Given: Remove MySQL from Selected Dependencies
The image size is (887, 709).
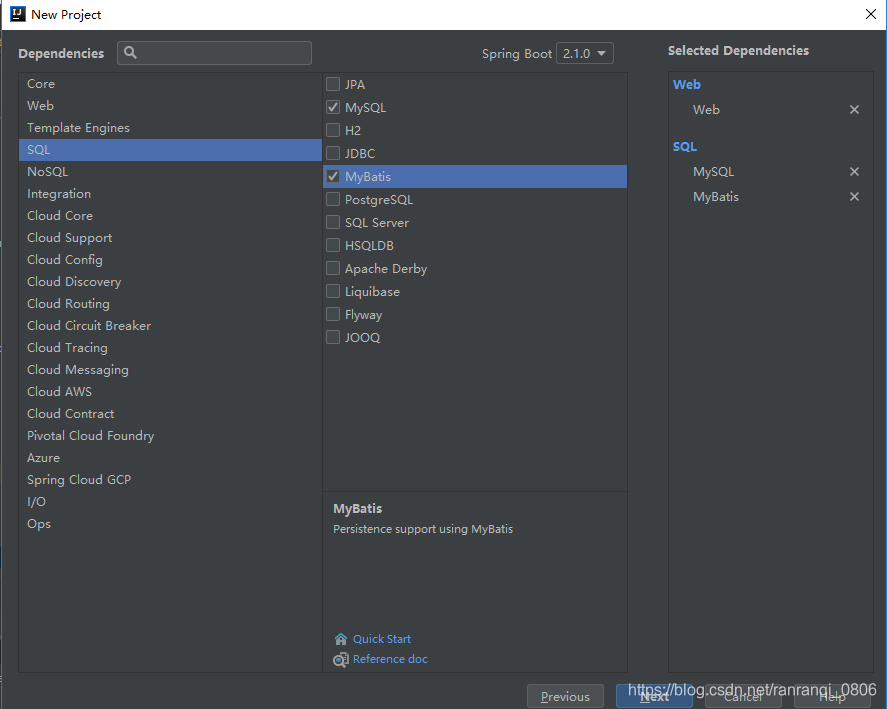Looking at the screenshot, I should (x=854, y=171).
